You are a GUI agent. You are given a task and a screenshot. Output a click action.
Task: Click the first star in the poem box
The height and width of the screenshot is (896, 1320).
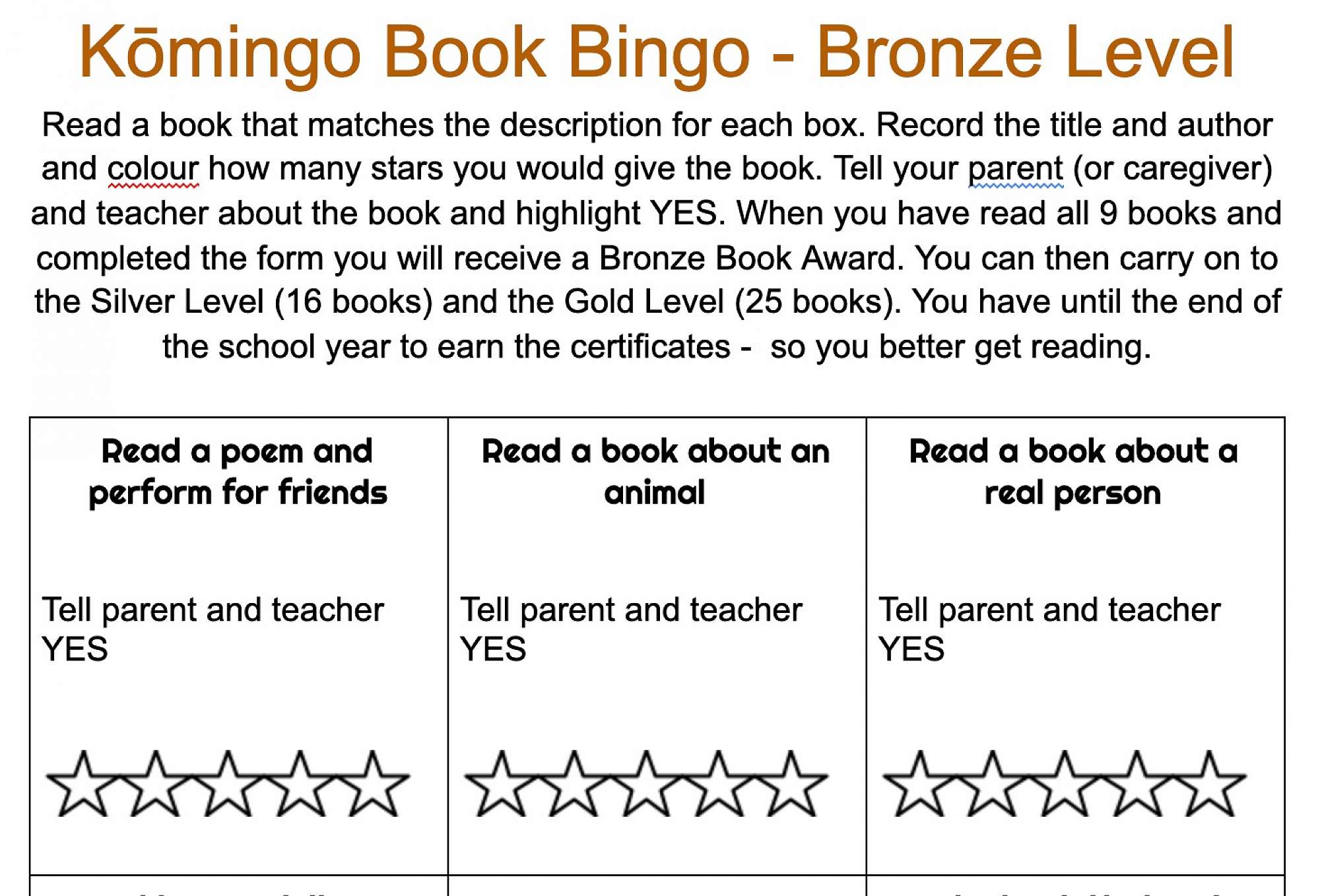tap(83, 786)
